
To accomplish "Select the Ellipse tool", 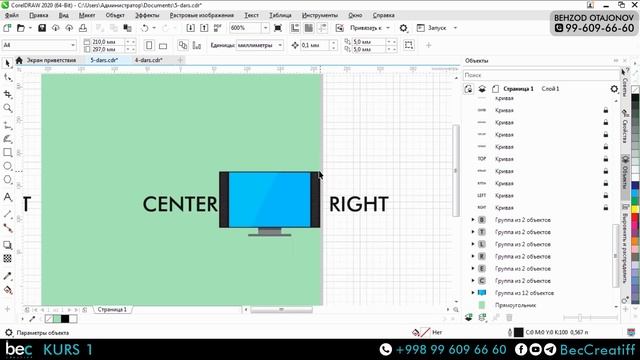I will (7, 166).
